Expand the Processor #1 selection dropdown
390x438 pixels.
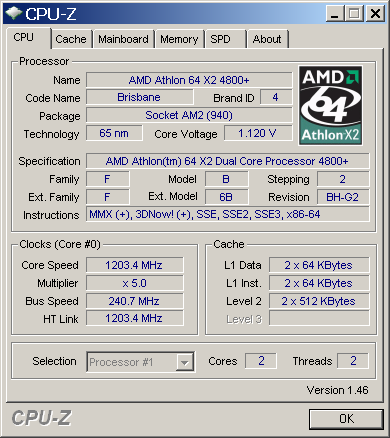tap(184, 362)
